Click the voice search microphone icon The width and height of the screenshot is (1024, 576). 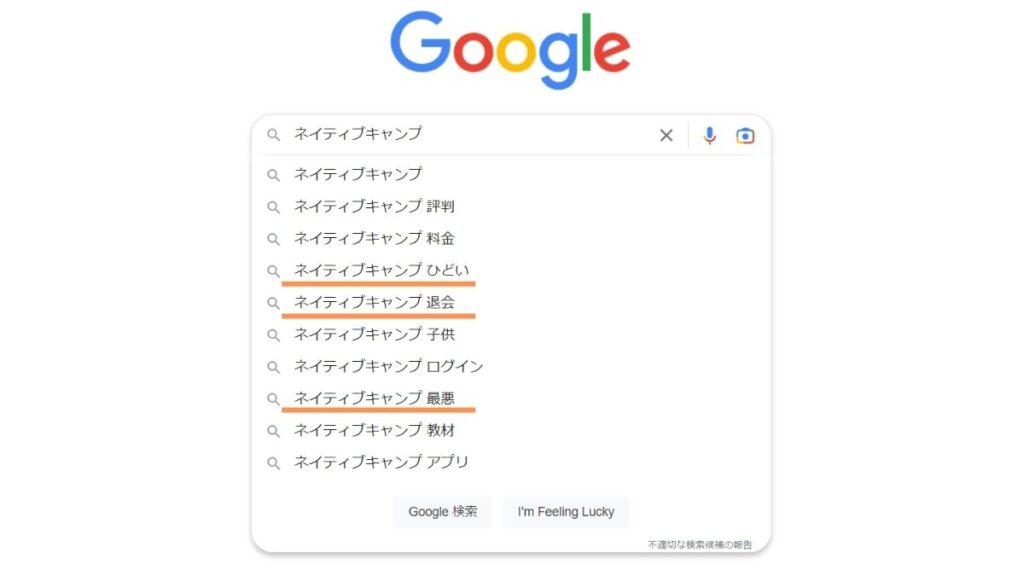coord(709,135)
